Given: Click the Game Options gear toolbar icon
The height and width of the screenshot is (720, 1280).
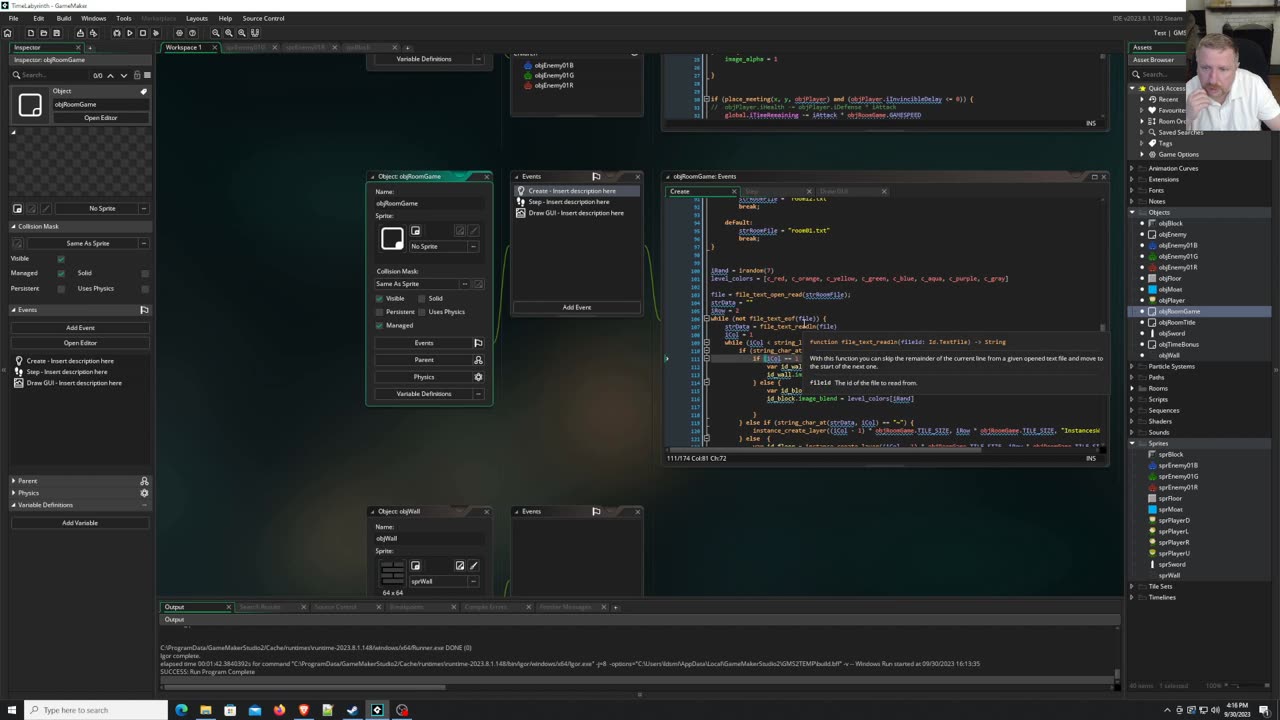Looking at the screenshot, I should point(179,33).
